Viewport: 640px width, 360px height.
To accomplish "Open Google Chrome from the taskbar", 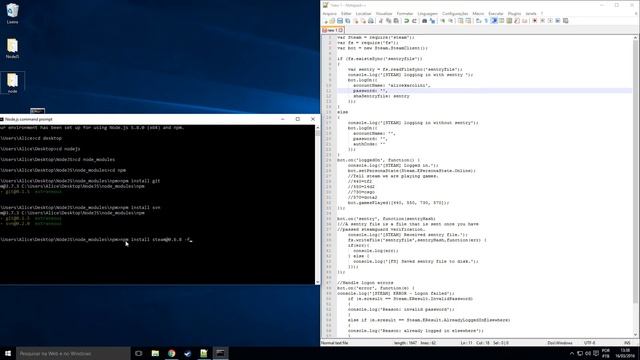I will [x=171, y=353].
